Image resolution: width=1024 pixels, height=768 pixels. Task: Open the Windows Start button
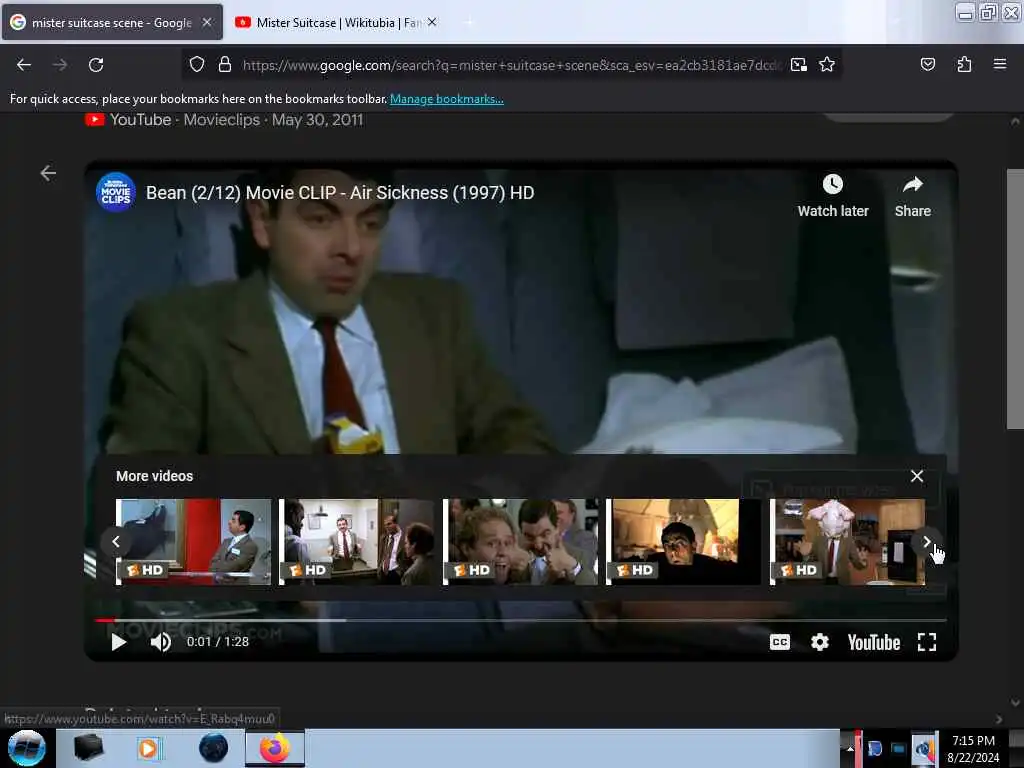(27, 748)
